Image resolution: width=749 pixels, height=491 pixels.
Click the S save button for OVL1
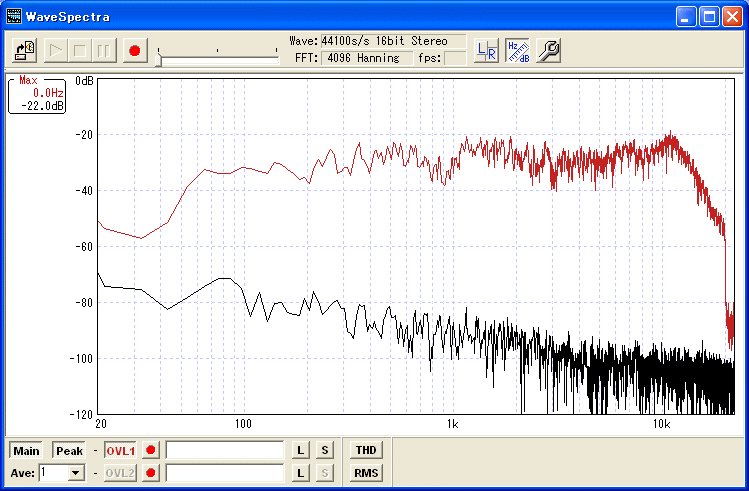click(324, 451)
